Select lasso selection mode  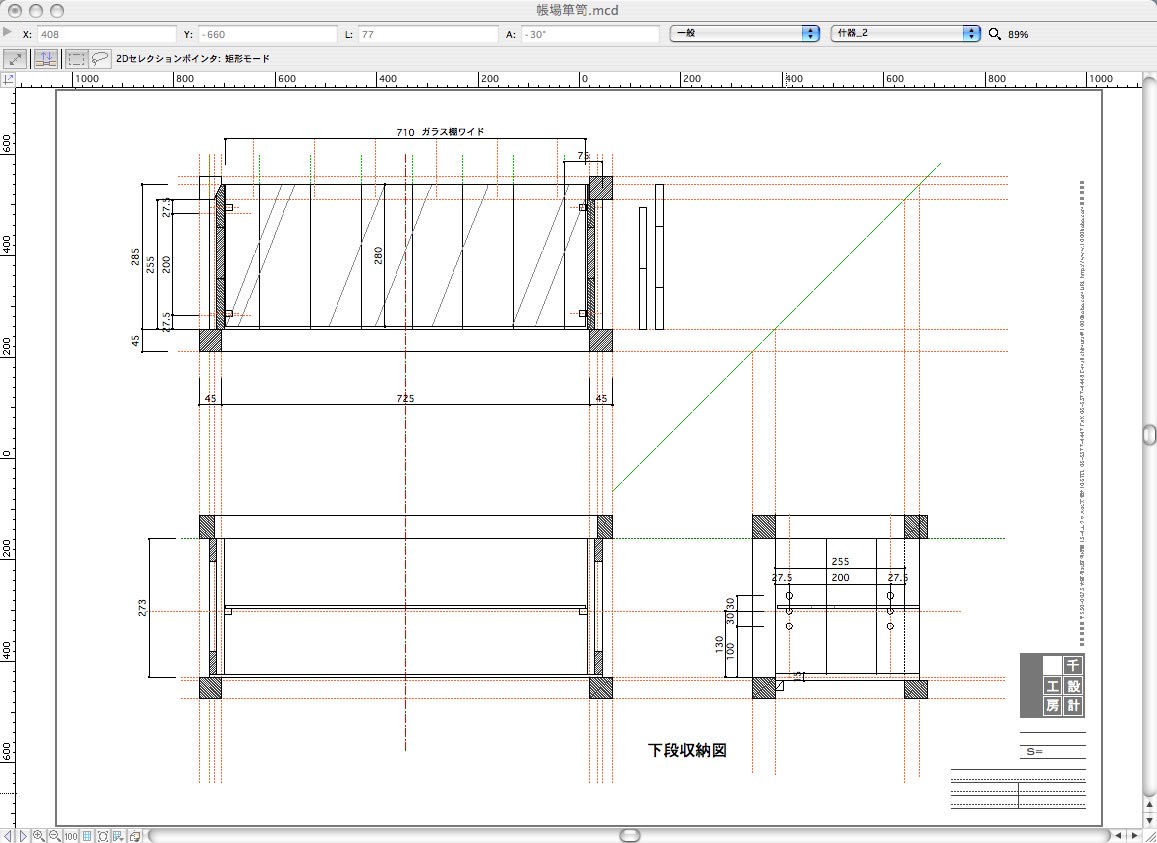(x=100, y=59)
